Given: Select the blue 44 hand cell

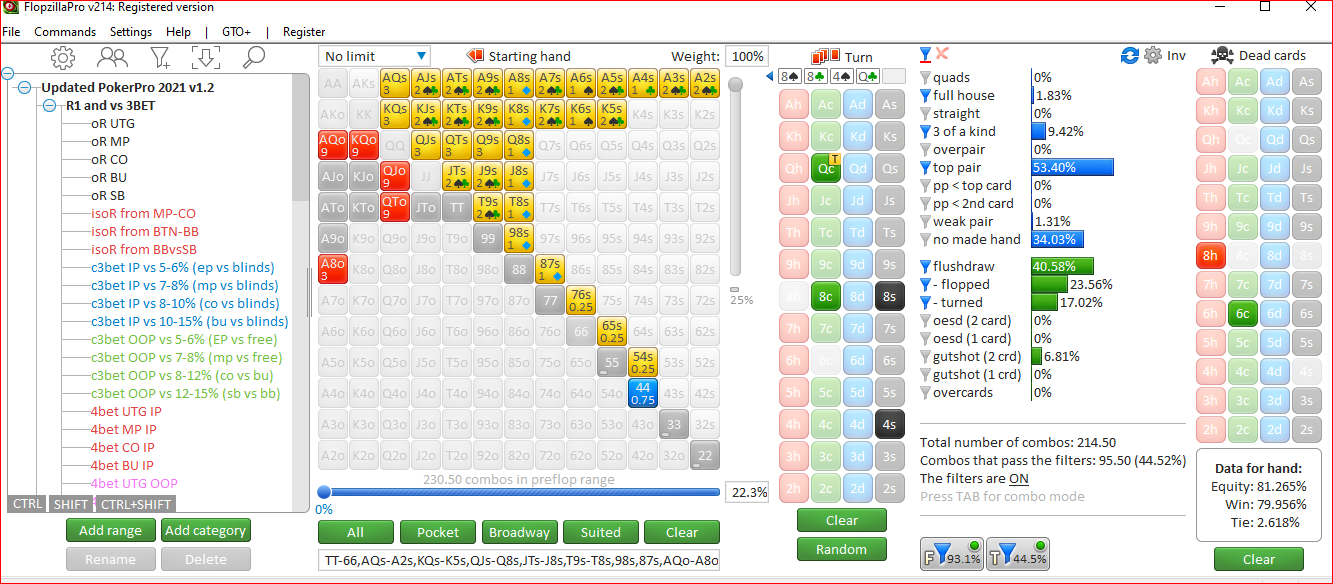Looking at the screenshot, I should coord(642,393).
